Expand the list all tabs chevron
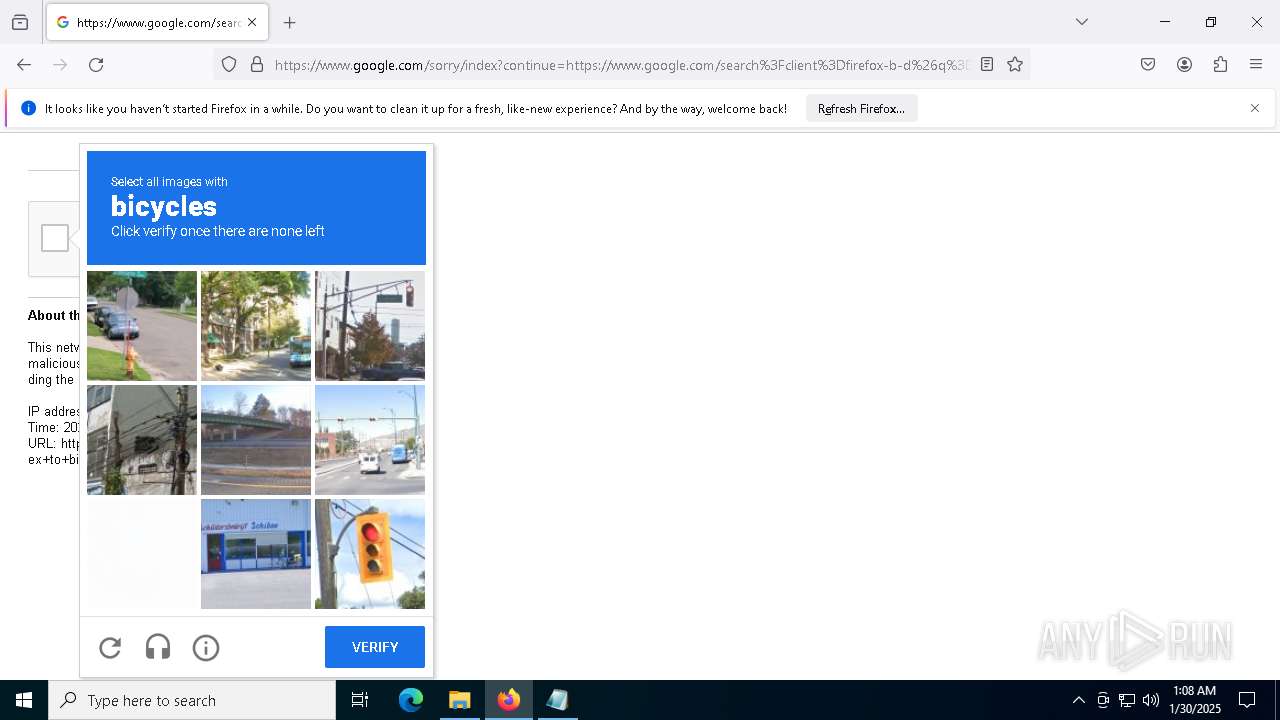The image size is (1280, 720). 1082,22
